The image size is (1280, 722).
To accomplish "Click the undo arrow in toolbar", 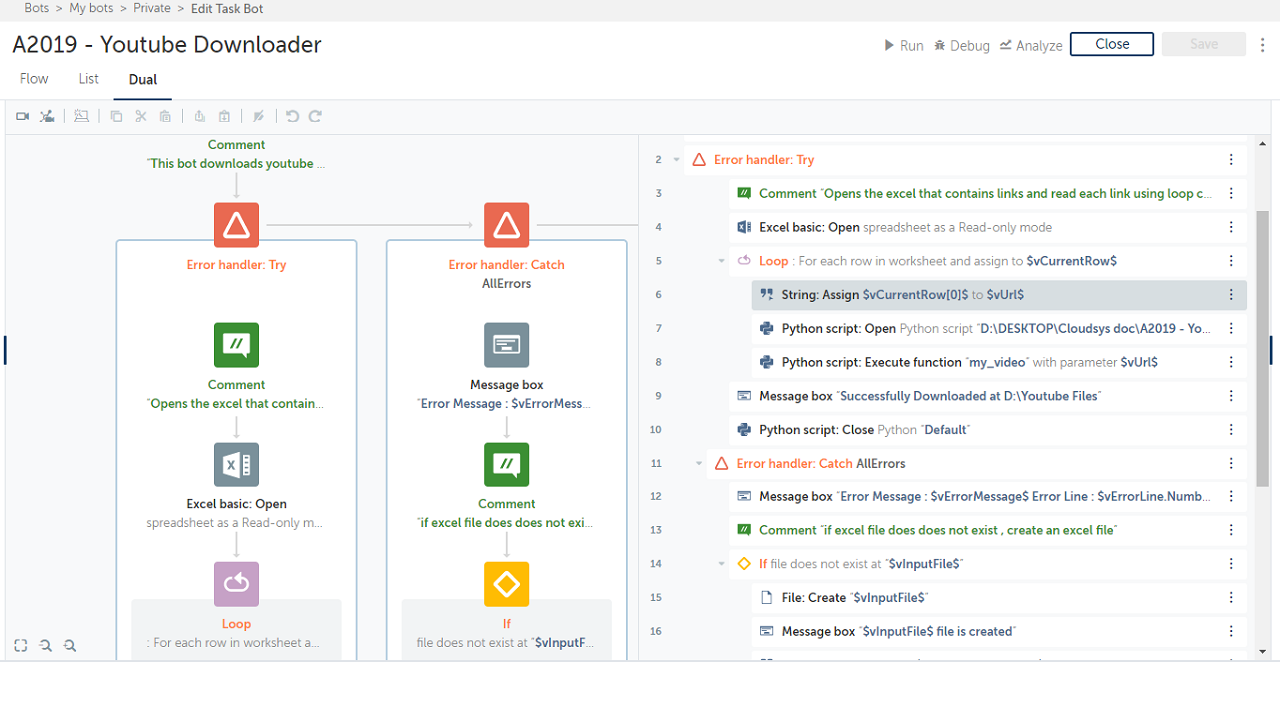I will tap(292, 117).
